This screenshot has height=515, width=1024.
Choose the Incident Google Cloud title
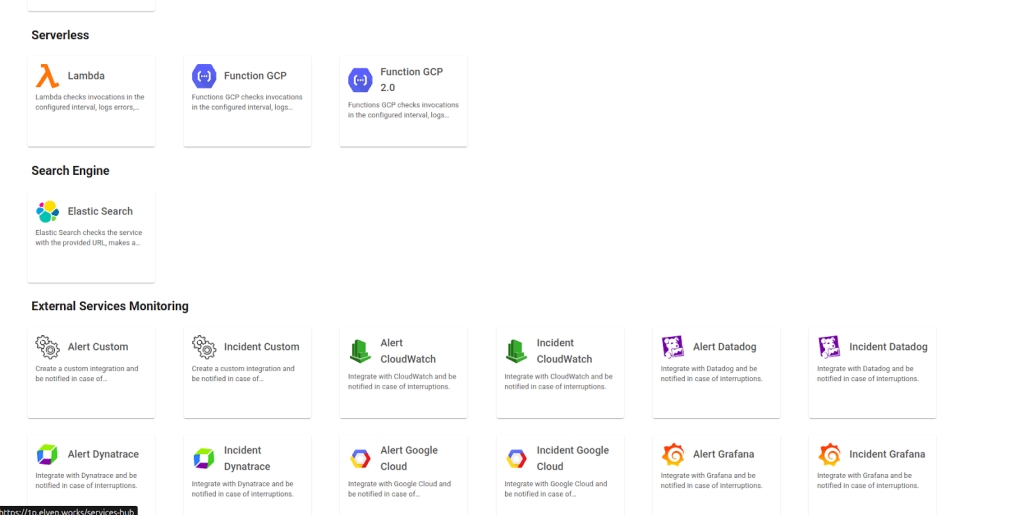[x=572, y=458]
